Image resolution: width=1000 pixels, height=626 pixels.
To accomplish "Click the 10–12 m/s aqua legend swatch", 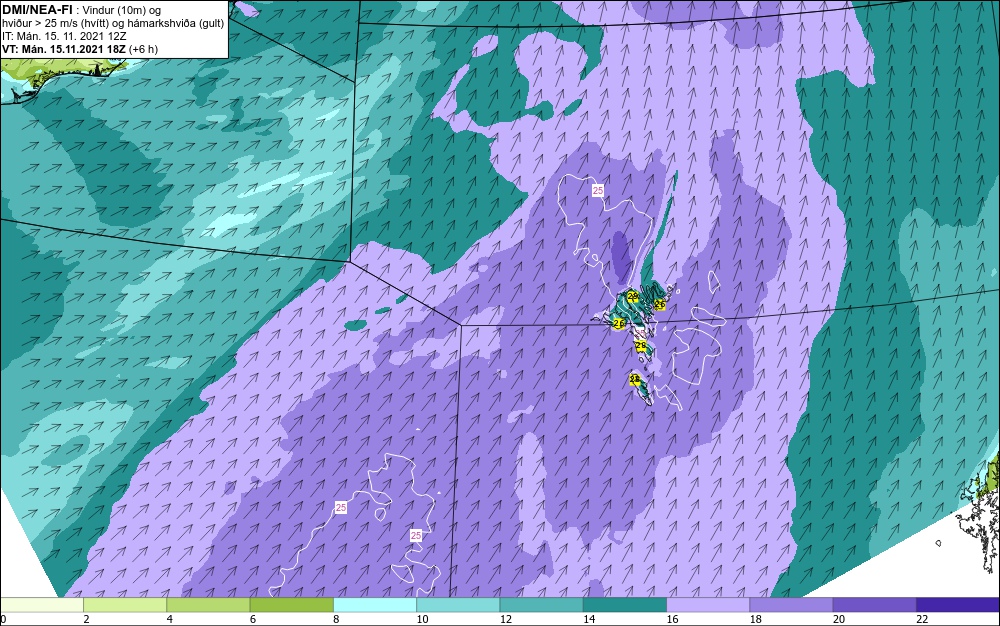I will click(x=458, y=604).
